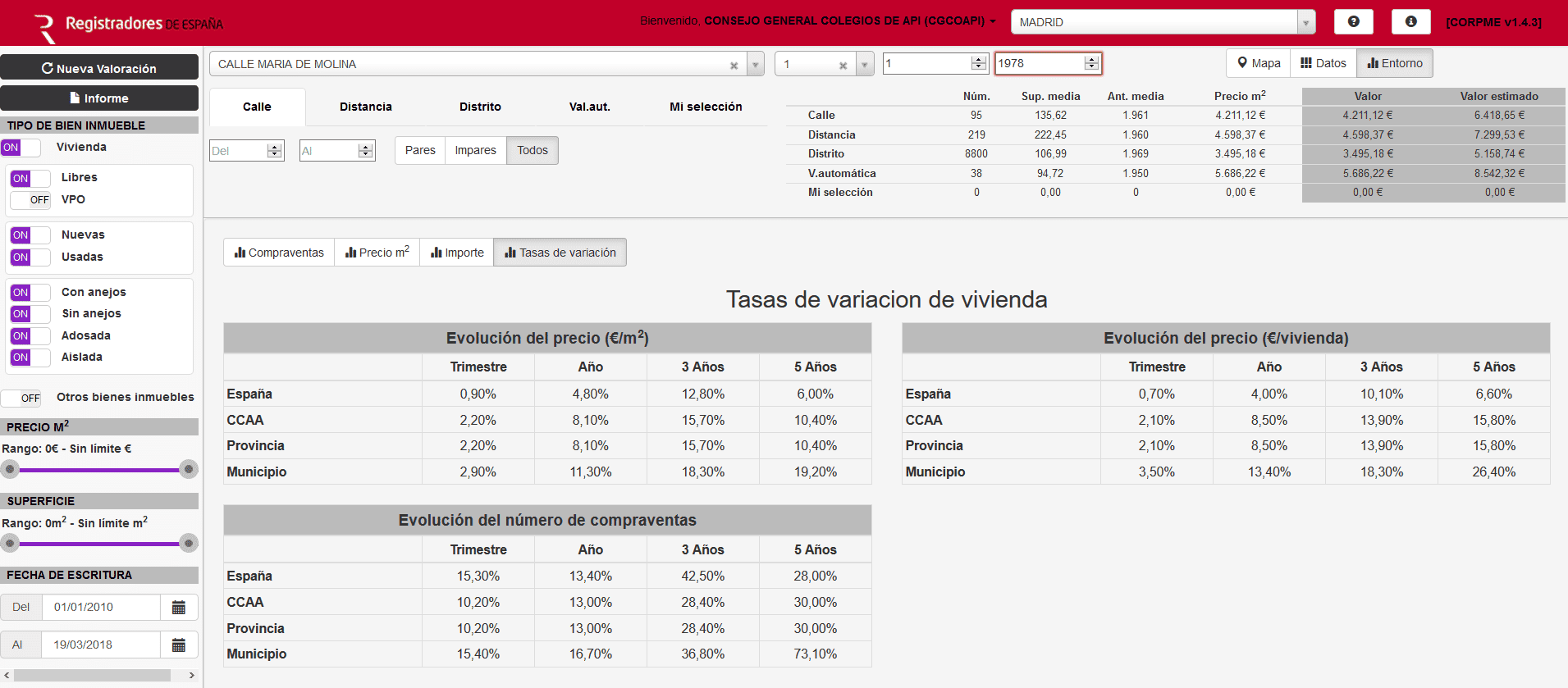1568x688 pixels.
Task: Click the Superficie minimum slider handle
Action: [10, 543]
